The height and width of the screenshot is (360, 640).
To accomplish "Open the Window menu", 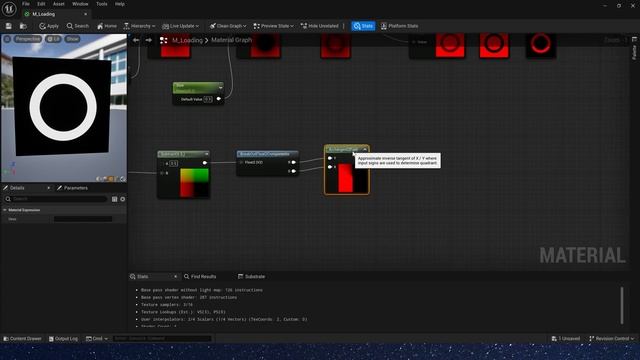I will click(80, 4).
